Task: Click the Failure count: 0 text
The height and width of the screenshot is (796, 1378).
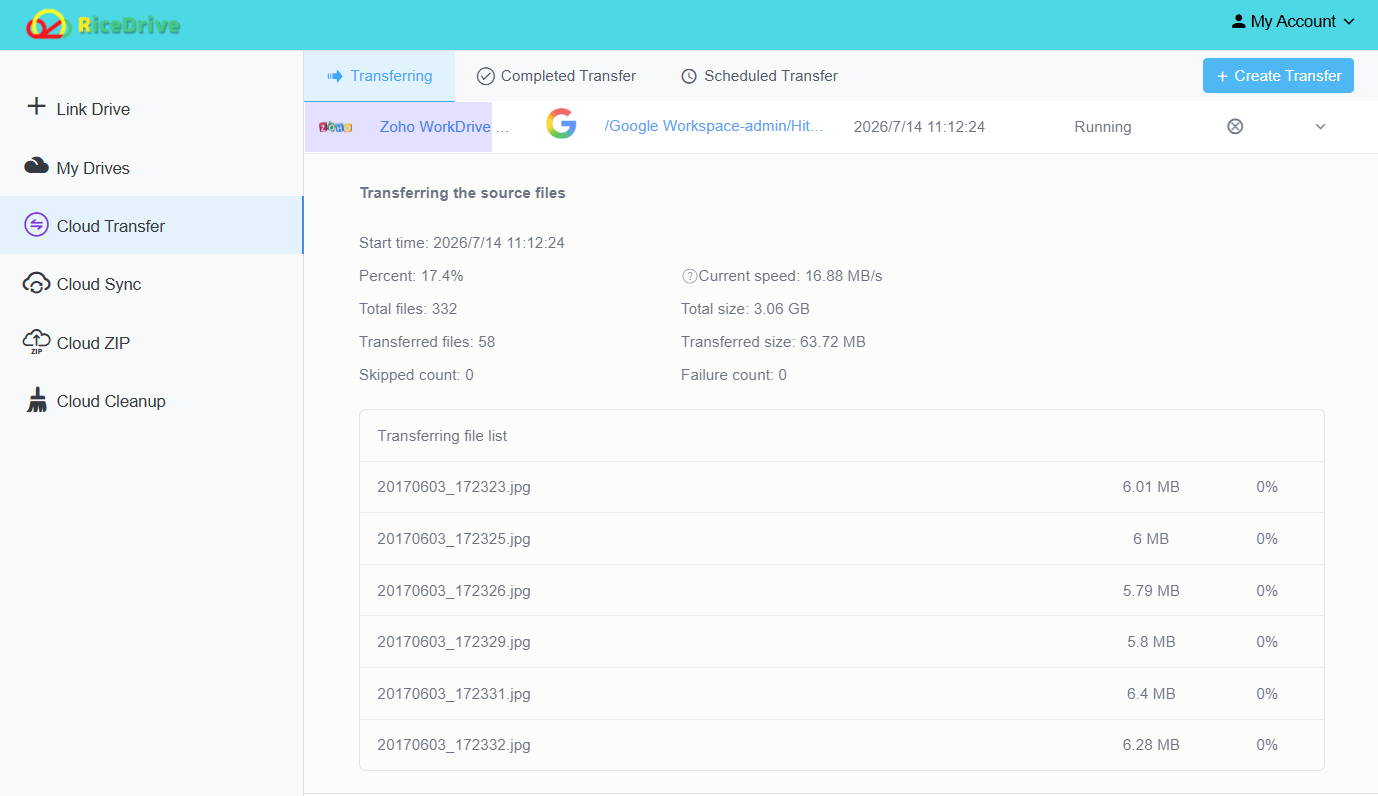Action: 734,375
